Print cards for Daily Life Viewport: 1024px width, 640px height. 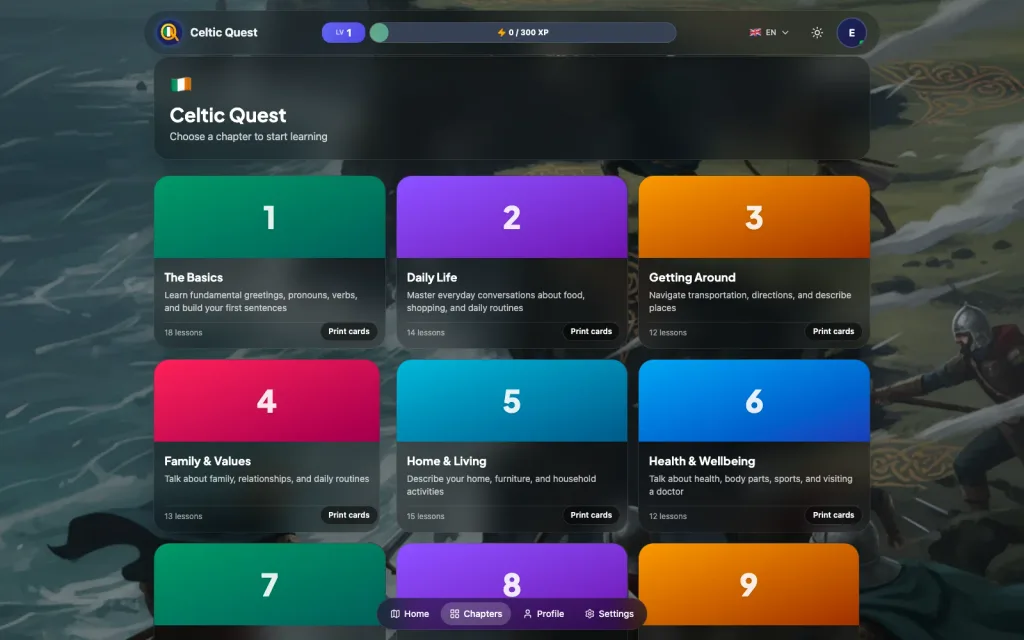click(591, 332)
